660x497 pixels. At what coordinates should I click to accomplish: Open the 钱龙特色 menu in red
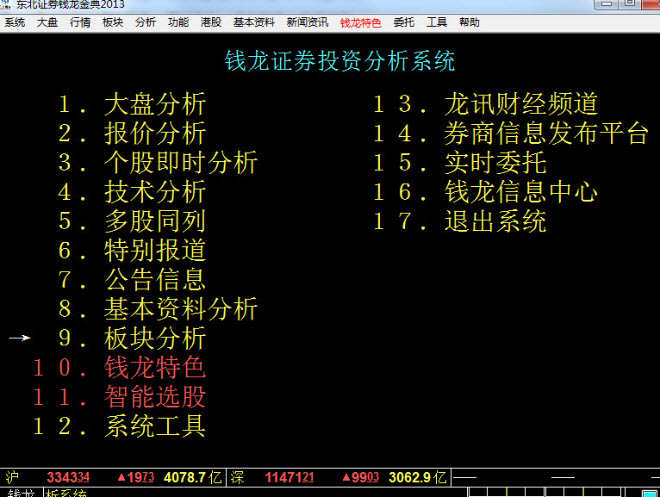click(x=360, y=23)
